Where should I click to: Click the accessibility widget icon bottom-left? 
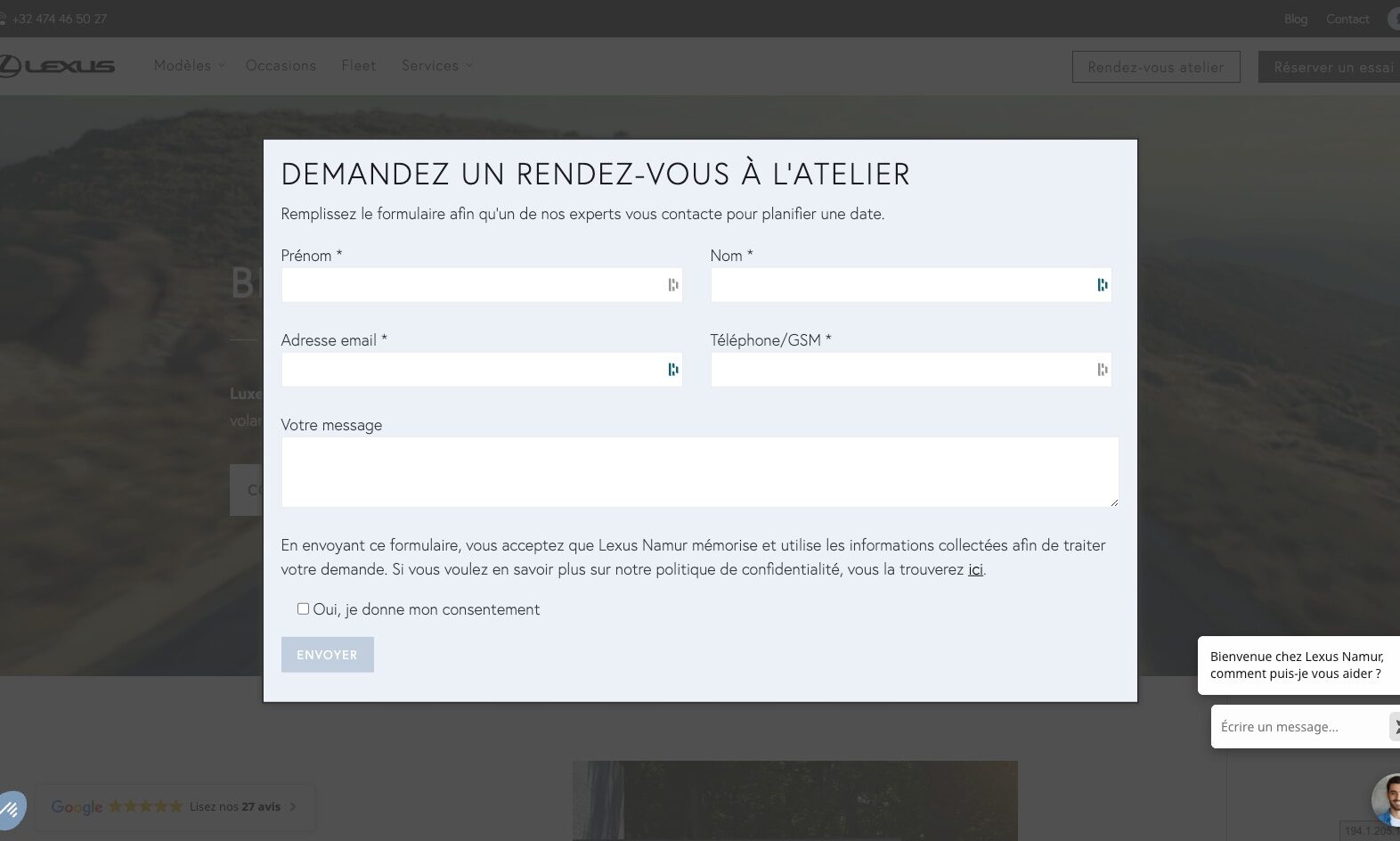coord(11,809)
